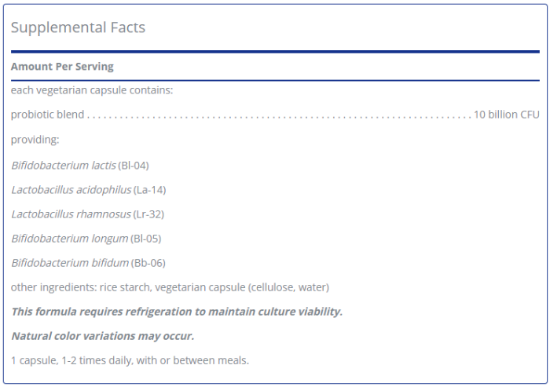Click 'Natural color variations may occur' text

(x=103, y=336)
